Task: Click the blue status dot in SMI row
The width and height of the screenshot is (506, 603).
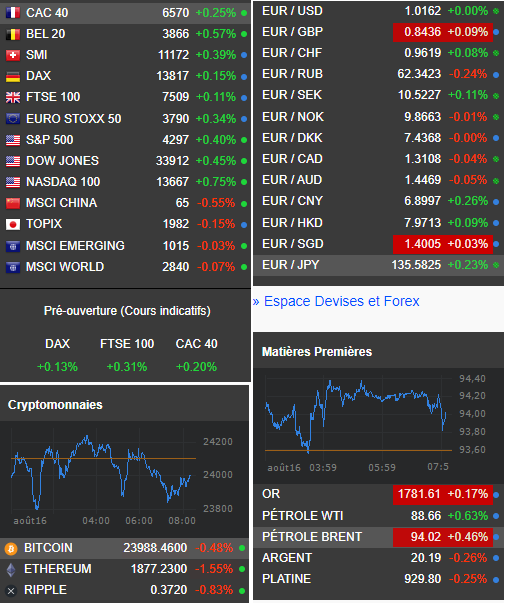Action: [244, 55]
